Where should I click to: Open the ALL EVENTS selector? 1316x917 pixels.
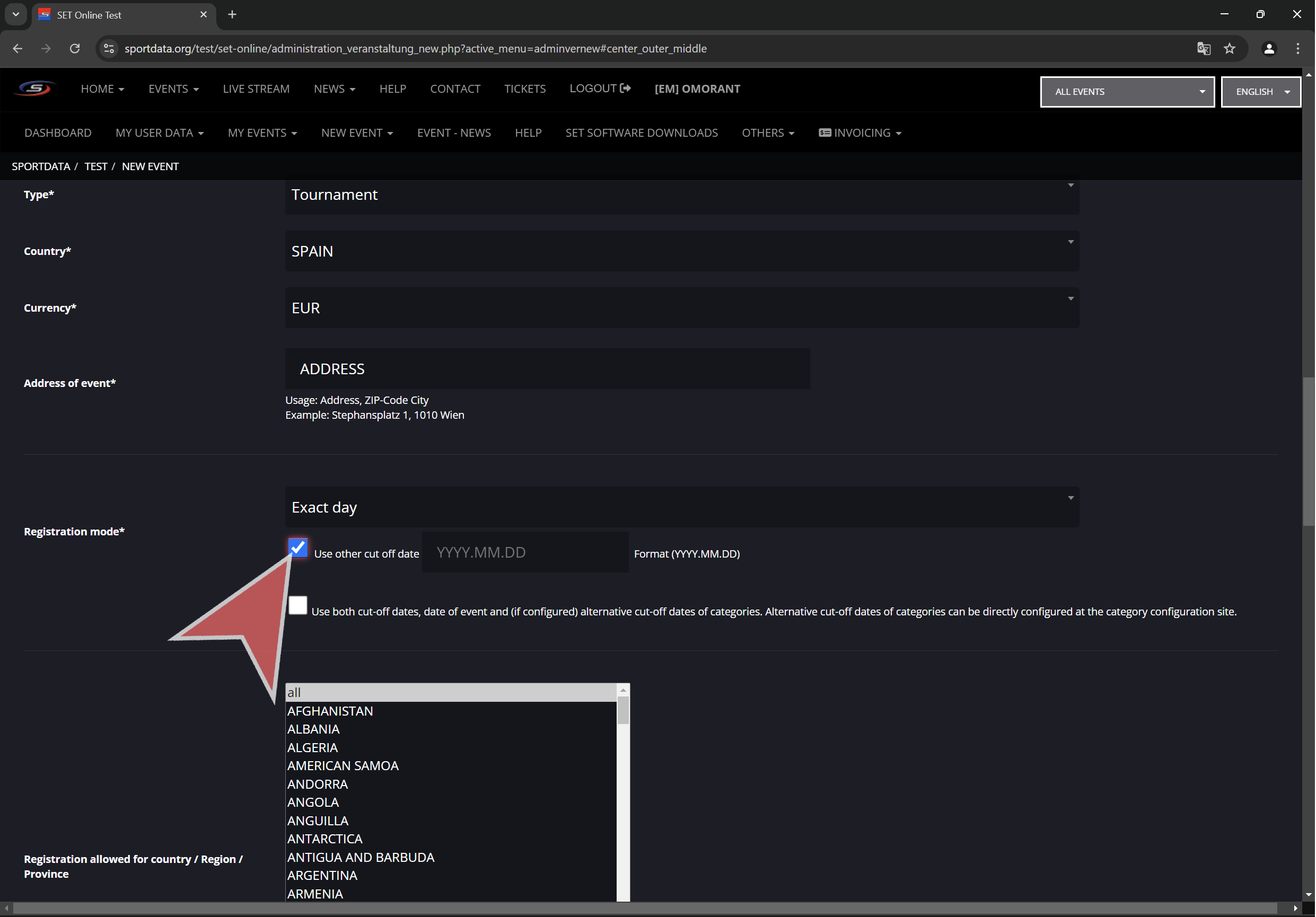[1126, 92]
